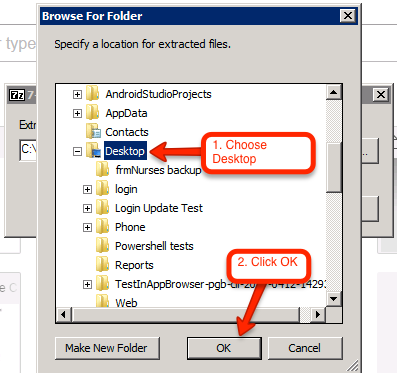Expand the login folder node
Screen dimensions: 397x373
tap(87, 189)
